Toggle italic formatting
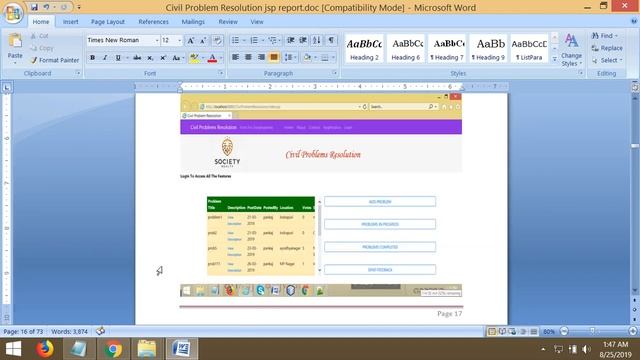The height and width of the screenshot is (360, 640). 105,58
